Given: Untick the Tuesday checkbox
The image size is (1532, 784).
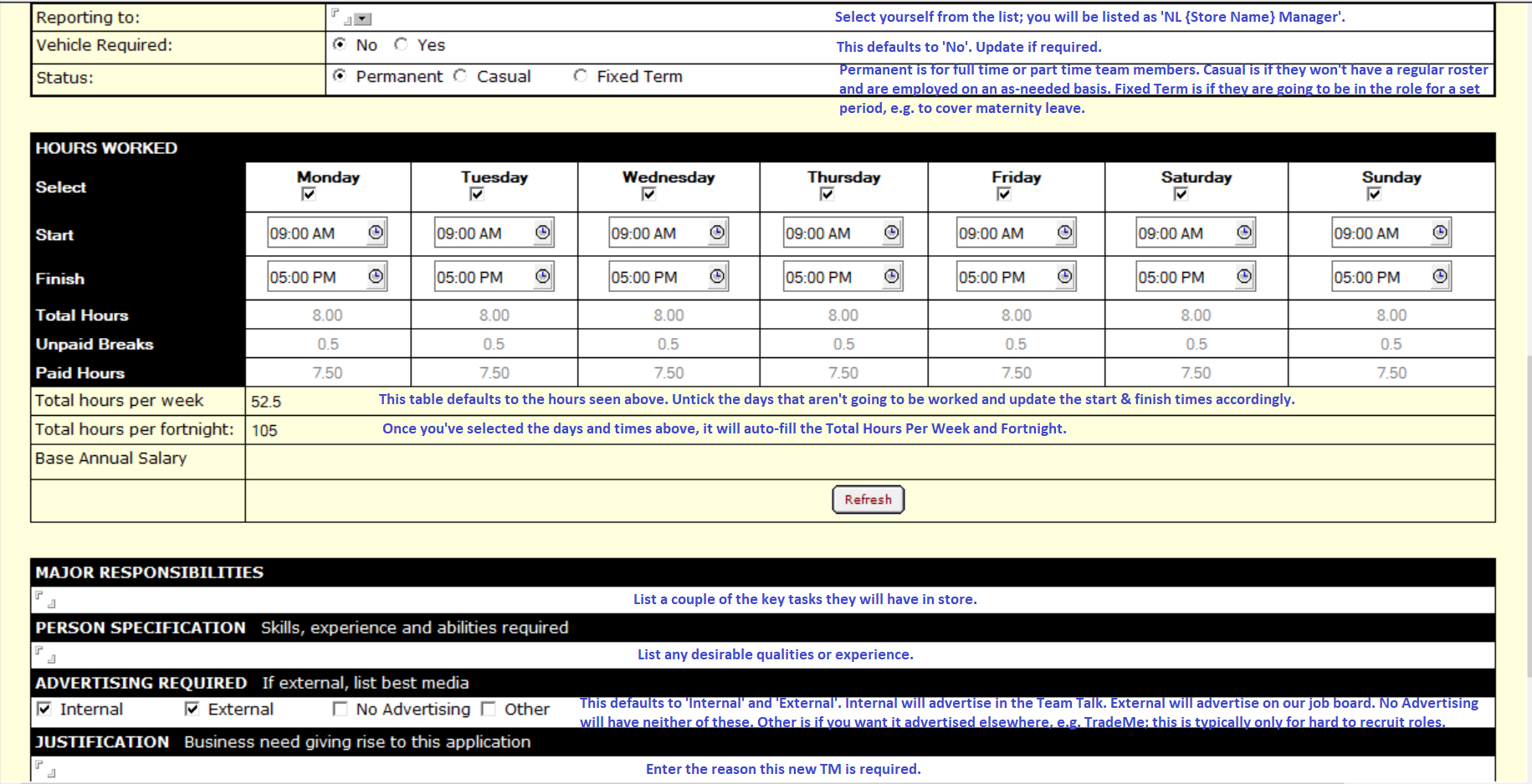Looking at the screenshot, I should (x=477, y=194).
